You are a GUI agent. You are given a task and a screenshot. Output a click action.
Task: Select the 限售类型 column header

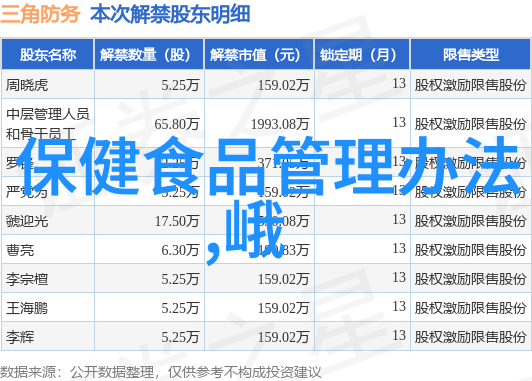coord(471,55)
